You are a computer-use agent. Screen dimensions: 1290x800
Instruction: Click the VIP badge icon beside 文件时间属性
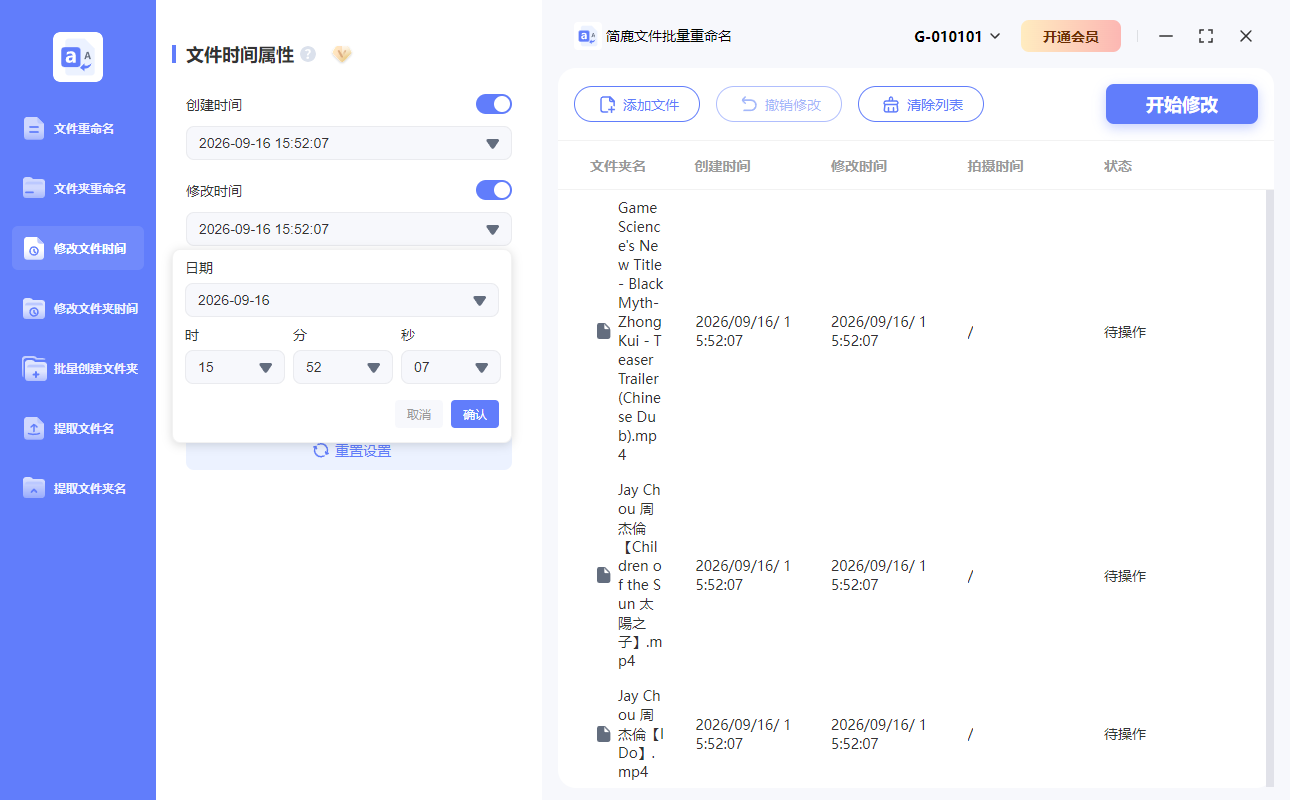[x=342, y=54]
